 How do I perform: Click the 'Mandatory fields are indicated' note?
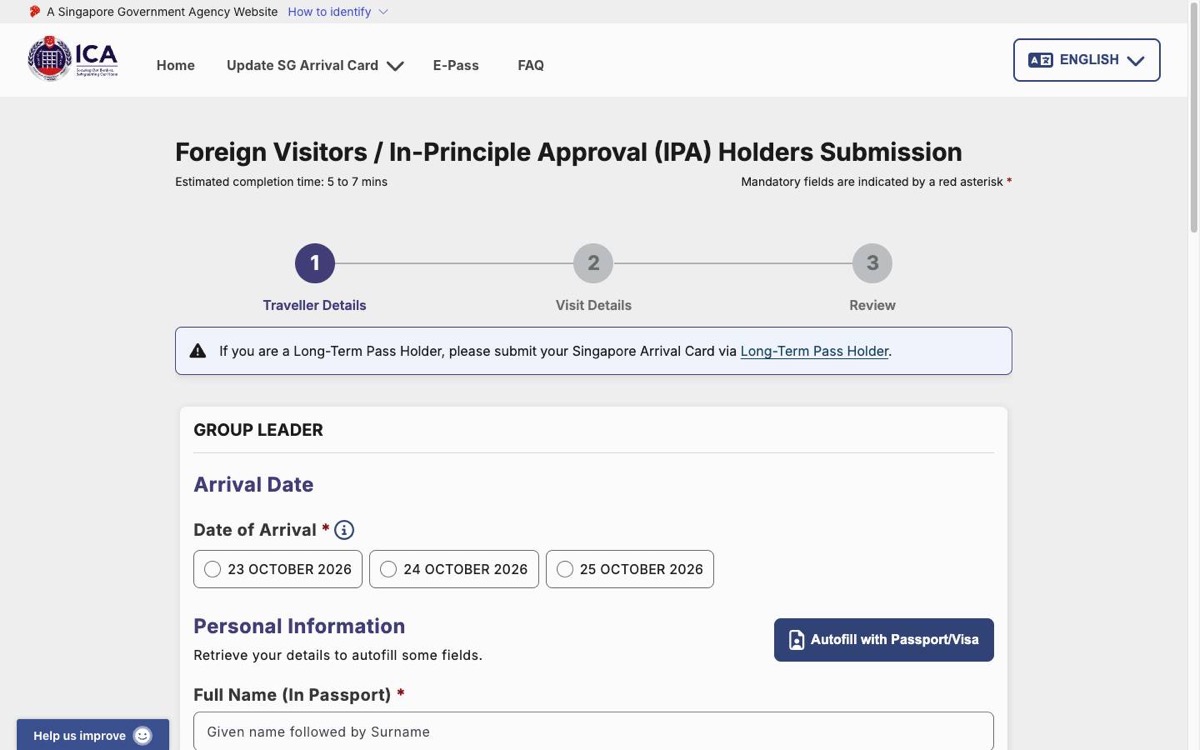877,182
